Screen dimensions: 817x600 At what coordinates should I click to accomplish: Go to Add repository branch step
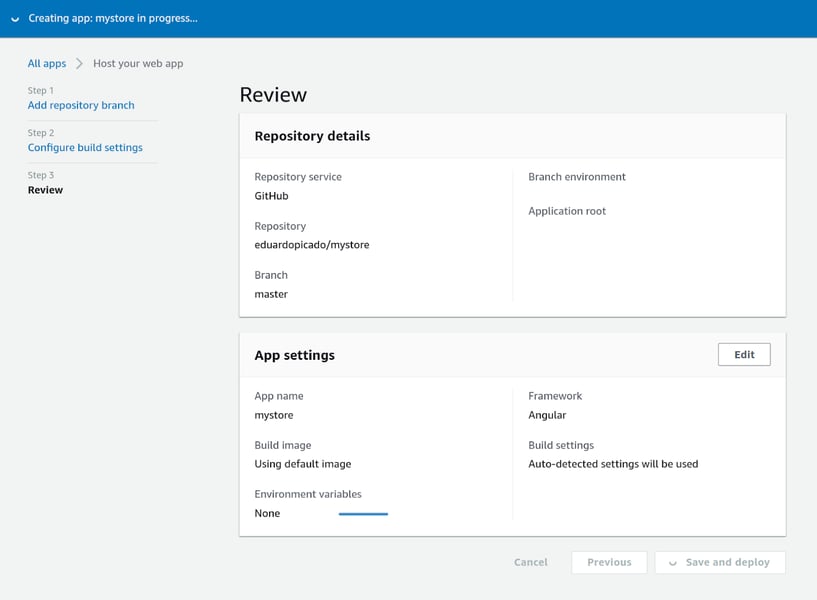81,105
